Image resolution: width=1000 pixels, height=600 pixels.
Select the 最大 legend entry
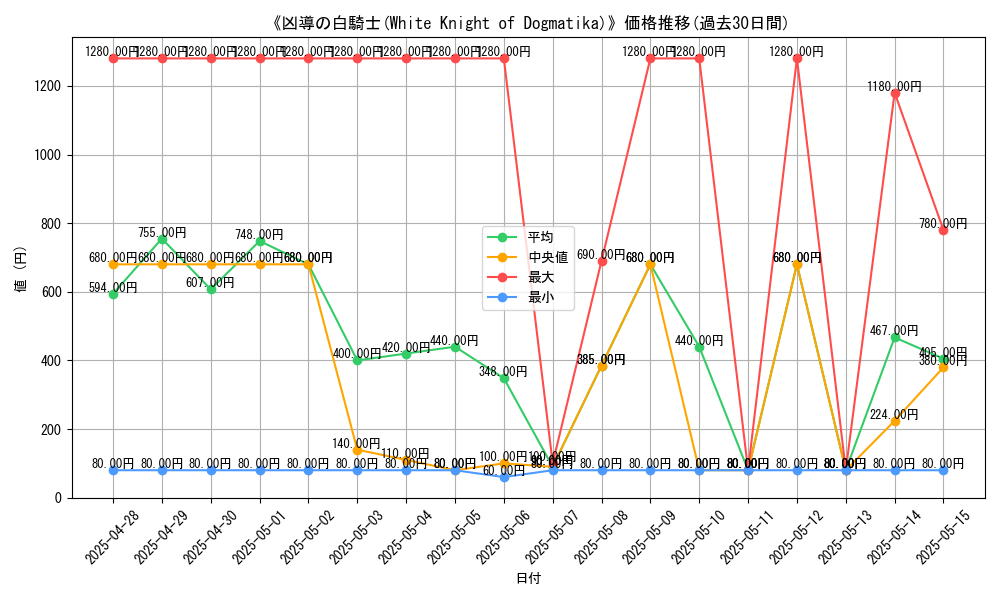click(527, 277)
